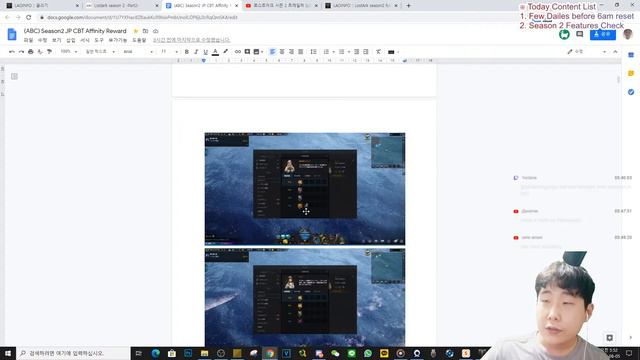Apply right text alignment
Screen dimensions: 640x360
click(291, 52)
